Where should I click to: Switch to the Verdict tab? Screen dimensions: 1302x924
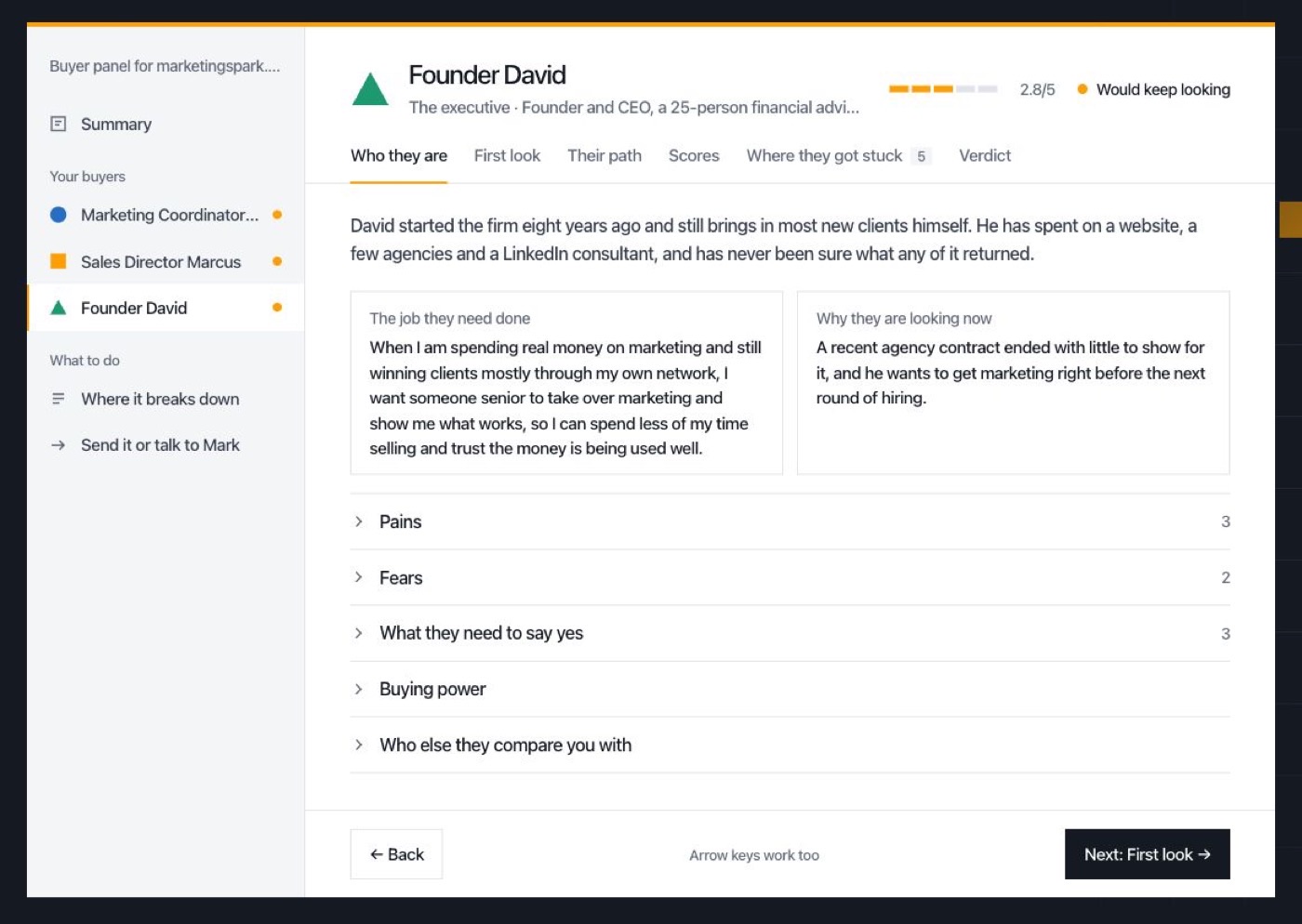point(985,156)
